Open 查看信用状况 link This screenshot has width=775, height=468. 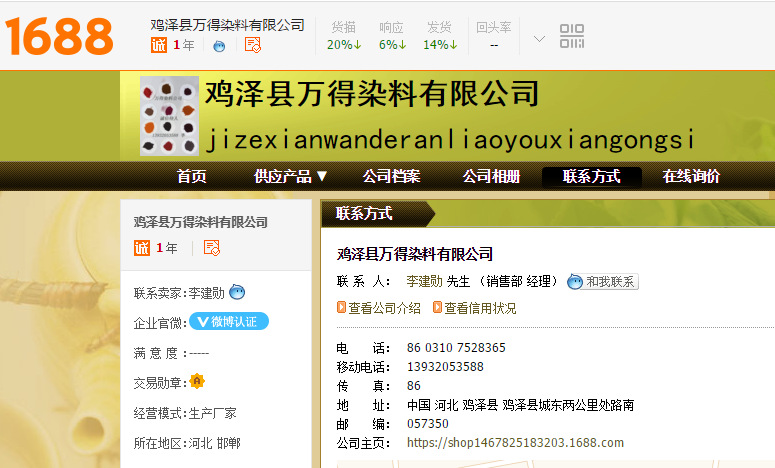[x=480, y=308]
